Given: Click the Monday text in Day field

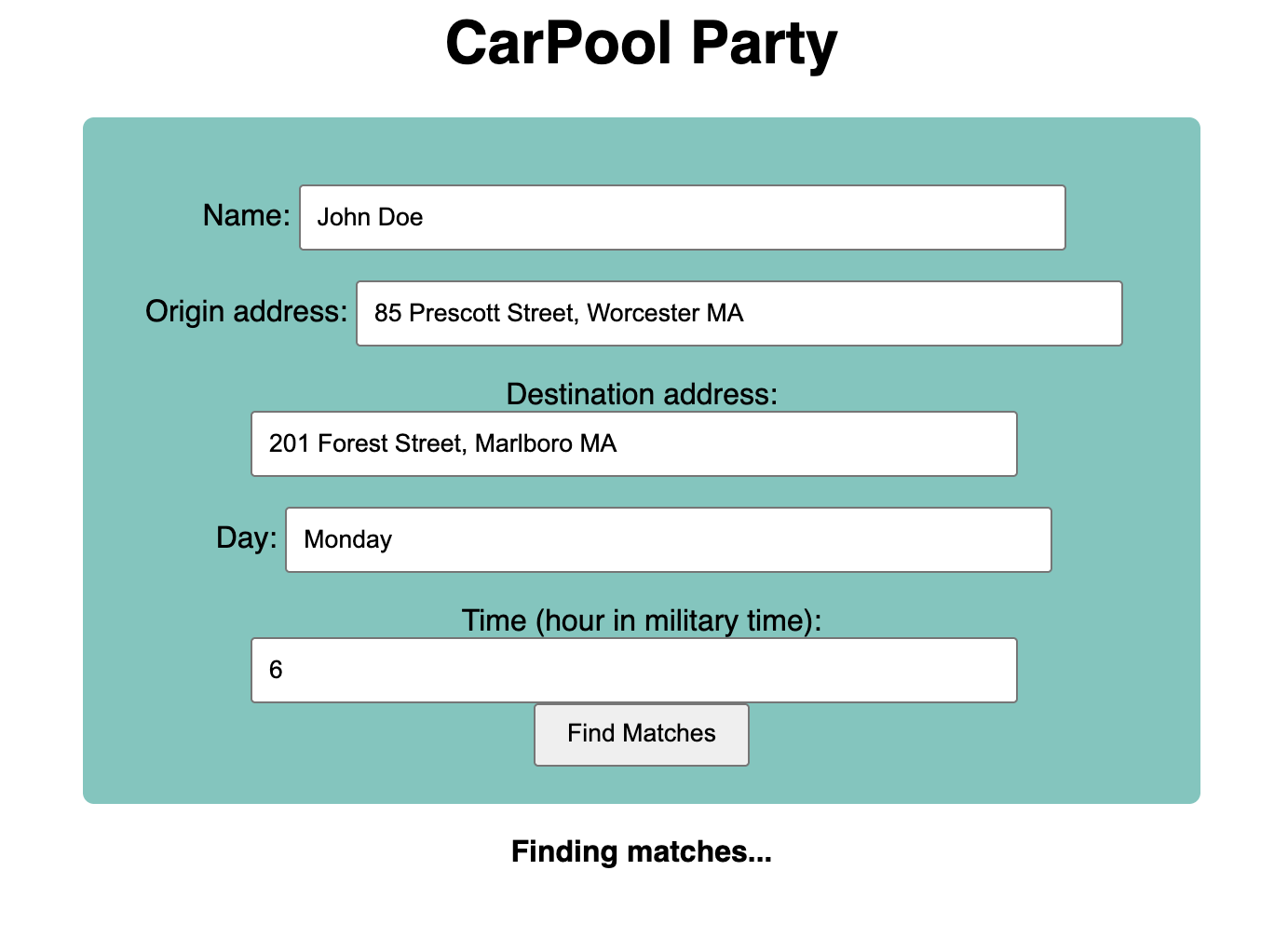Looking at the screenshot, I should point(346,539).
